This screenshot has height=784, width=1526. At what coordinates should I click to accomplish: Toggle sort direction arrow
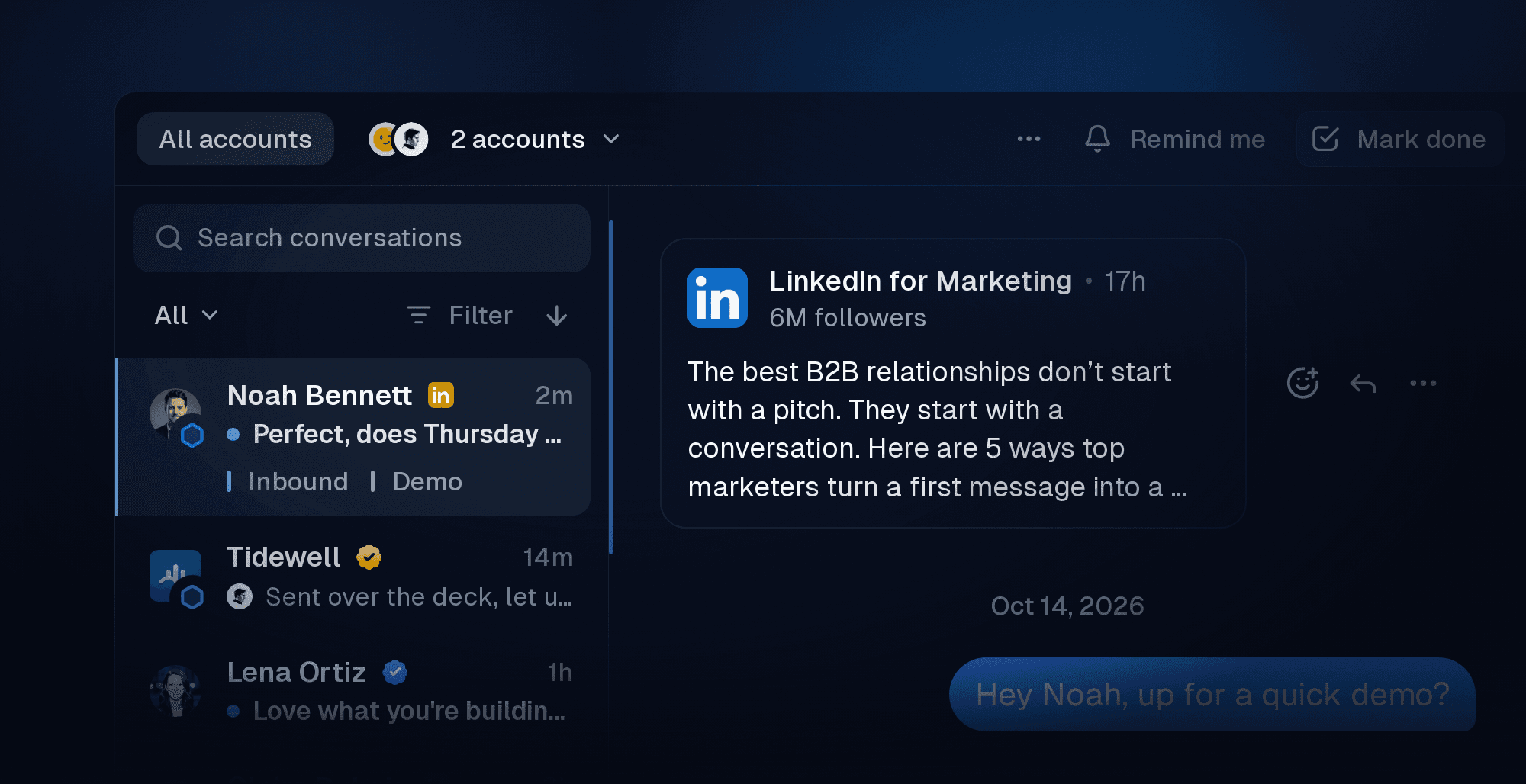(x=557, y=316)
